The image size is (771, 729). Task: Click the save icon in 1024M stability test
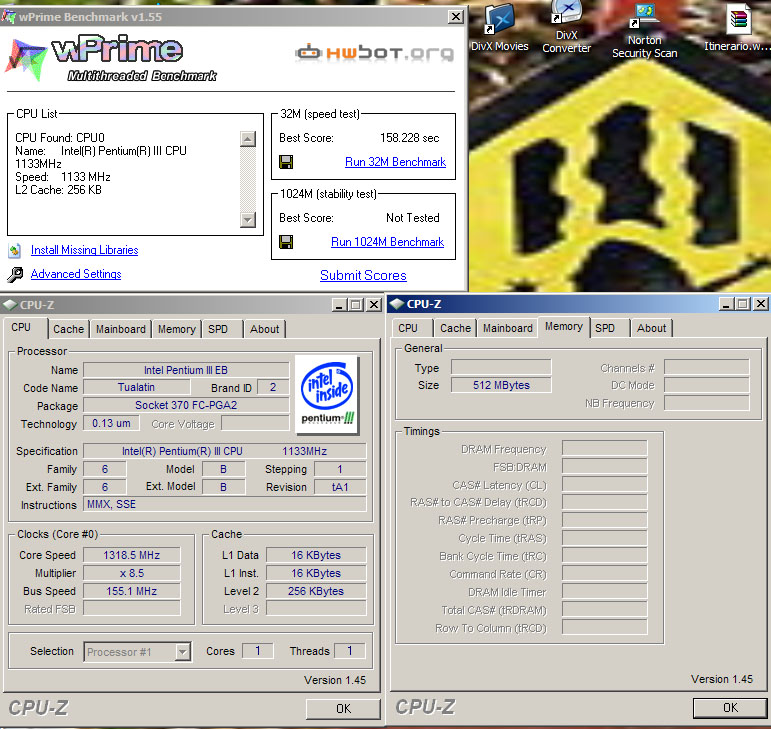pyautogui.click(x=286, y=242)
